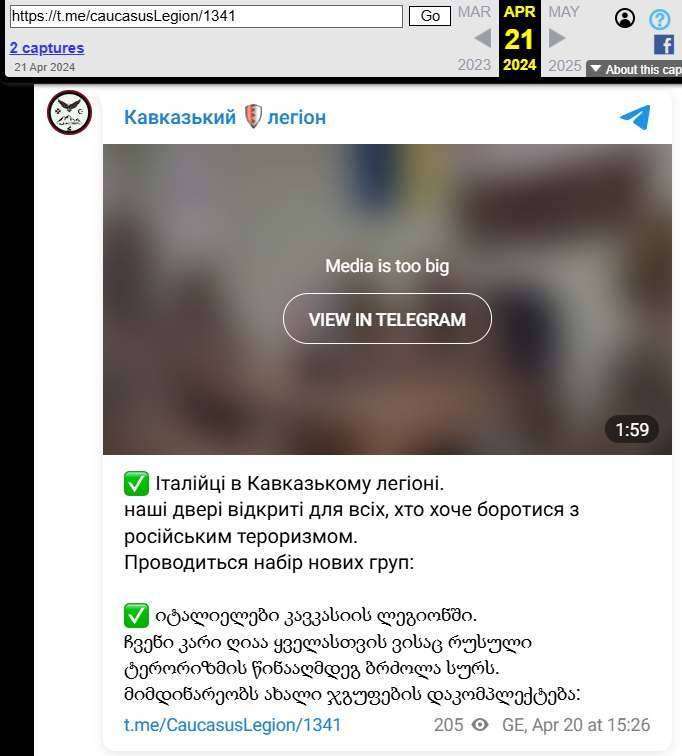The image size is (682, 756).
Task: Expand the About this capture dropdown
Action: [635, 69]
